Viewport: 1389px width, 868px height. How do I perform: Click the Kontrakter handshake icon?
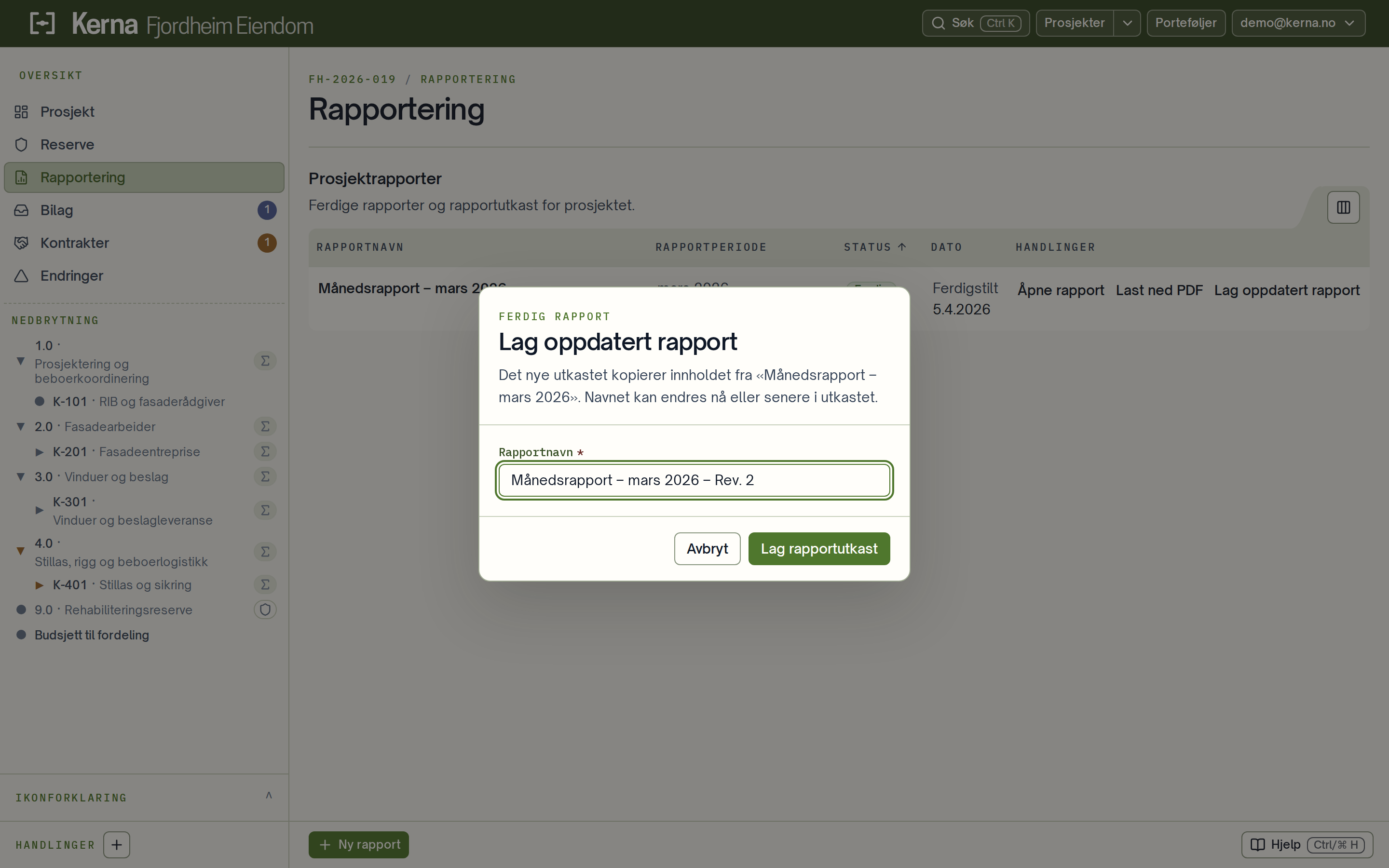coord(21,243)
